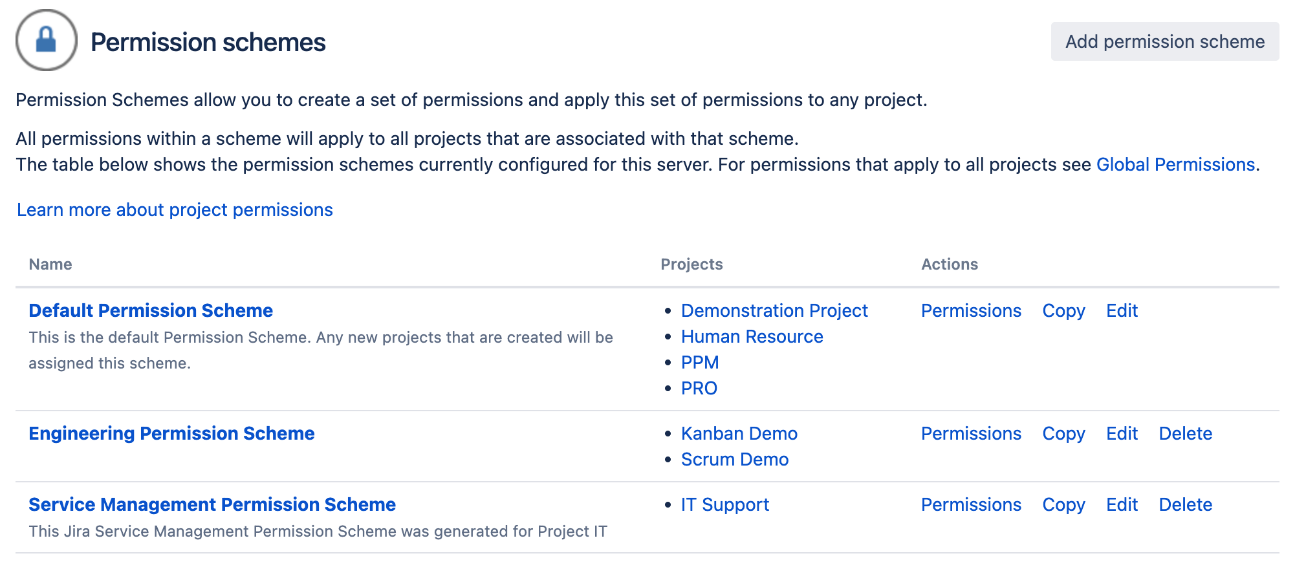The height and width of the screenshot is (569, 1295).
Task: Delete the Service Management Permission Scheme
Action: [1186, 505]
